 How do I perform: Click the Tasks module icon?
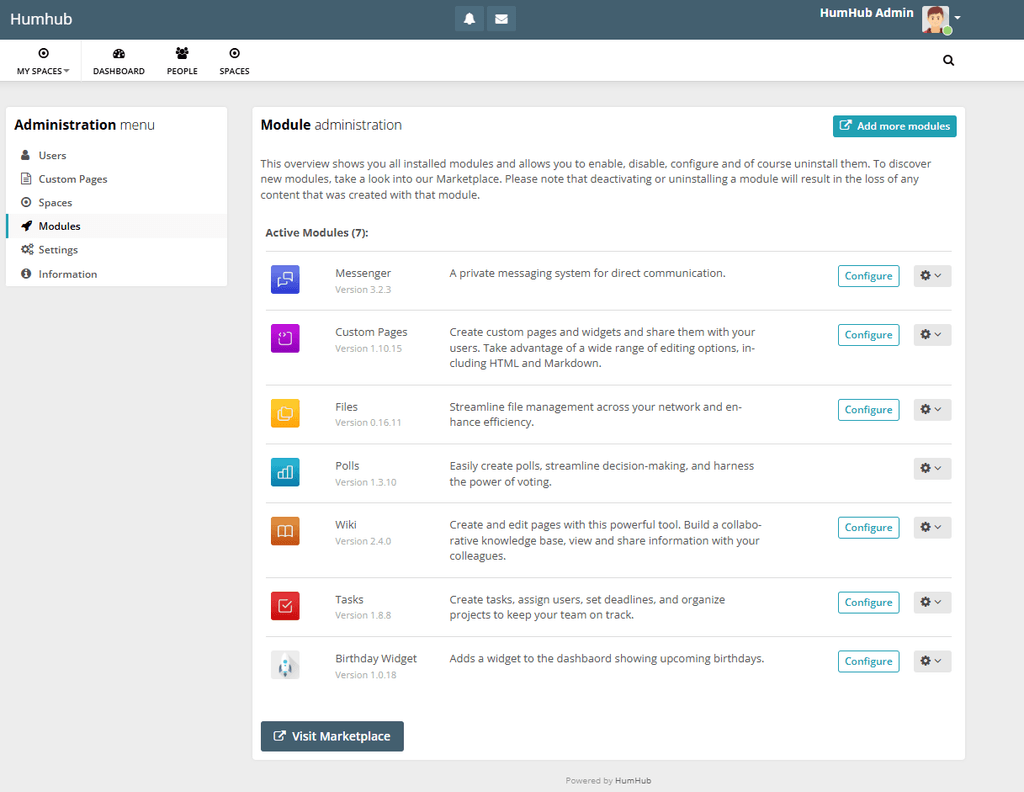(x=285, y=606)
